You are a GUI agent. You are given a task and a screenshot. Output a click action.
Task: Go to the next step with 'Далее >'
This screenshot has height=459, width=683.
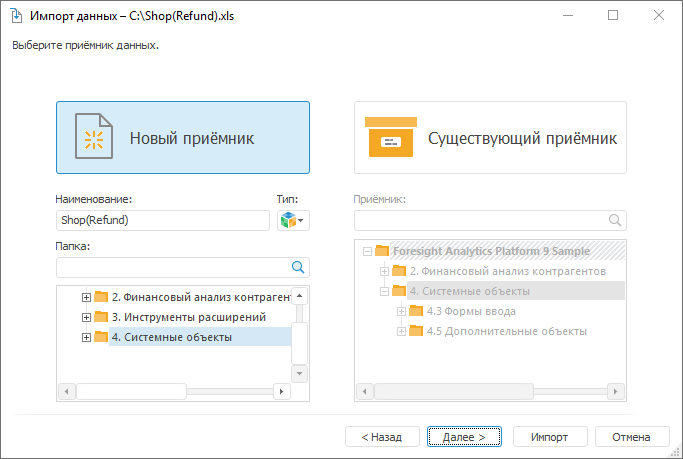coord(464,437)
